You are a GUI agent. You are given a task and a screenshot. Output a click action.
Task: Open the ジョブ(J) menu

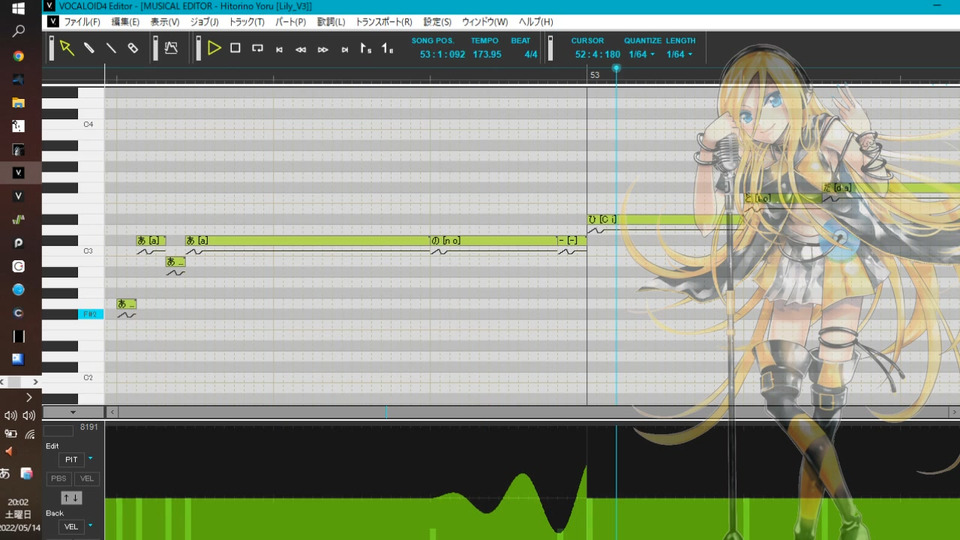pos(204,21)
